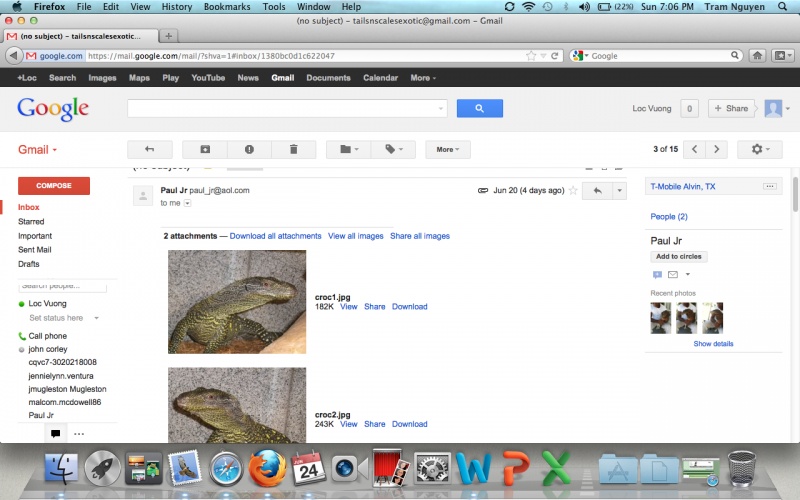Click the +Share button
The height and width of the screenshot is (500, 800).
(x=731, y=108)
